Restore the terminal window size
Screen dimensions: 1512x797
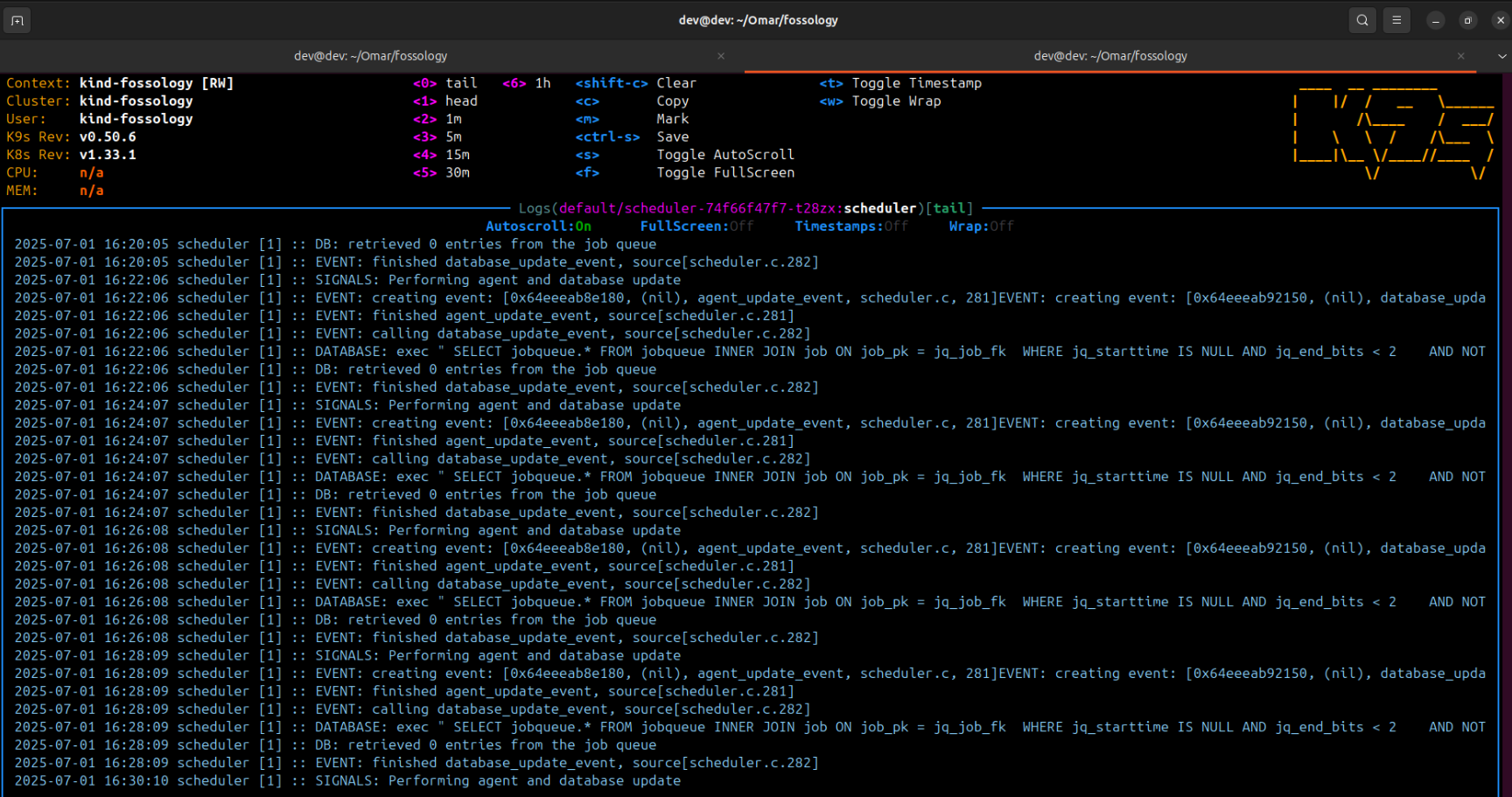click(x=1468, y=20)
